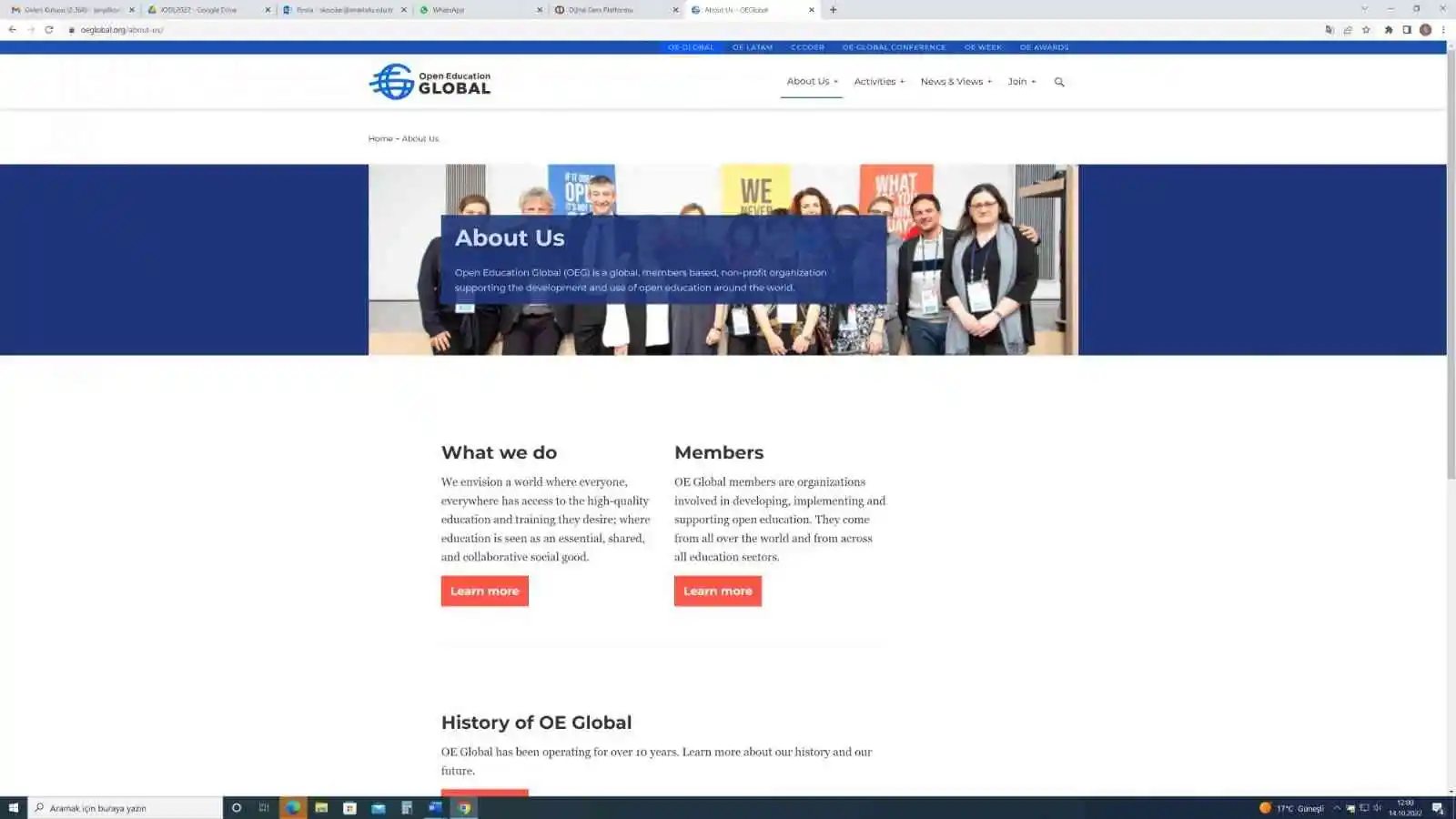This screenshot has width=1456, height=819.
Task: Open the Windows Start menu
Action: 14,808
